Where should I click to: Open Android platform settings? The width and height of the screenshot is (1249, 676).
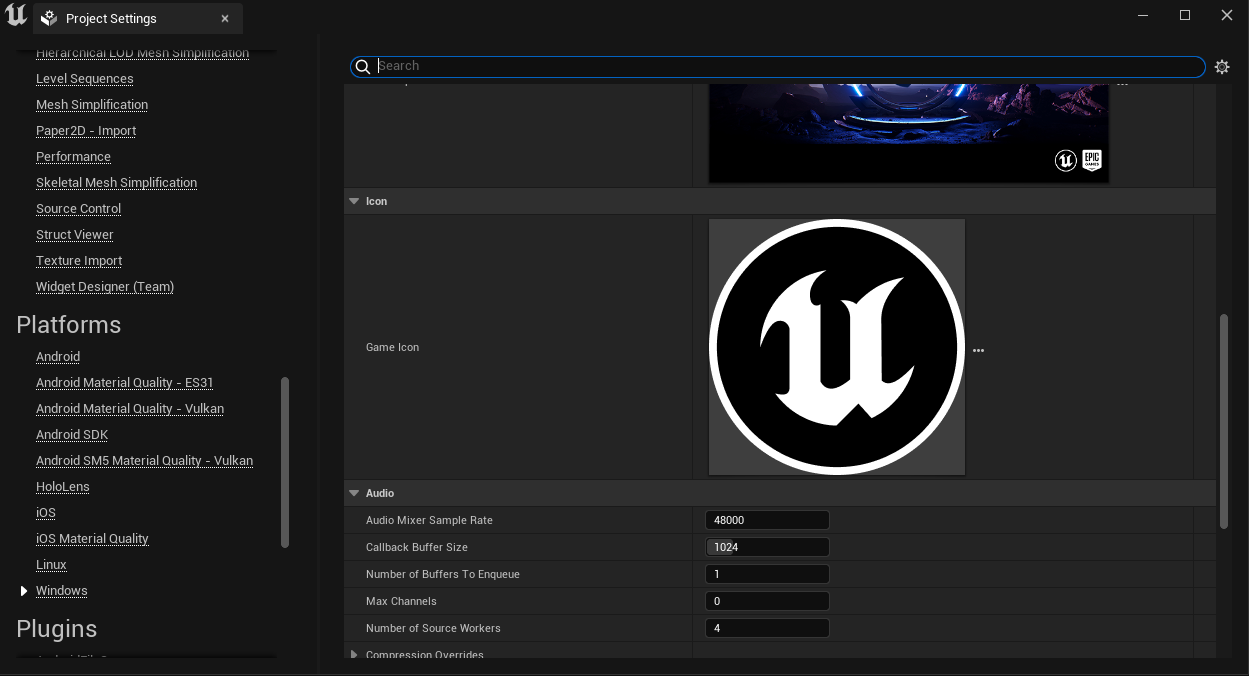tap(58, 357)
